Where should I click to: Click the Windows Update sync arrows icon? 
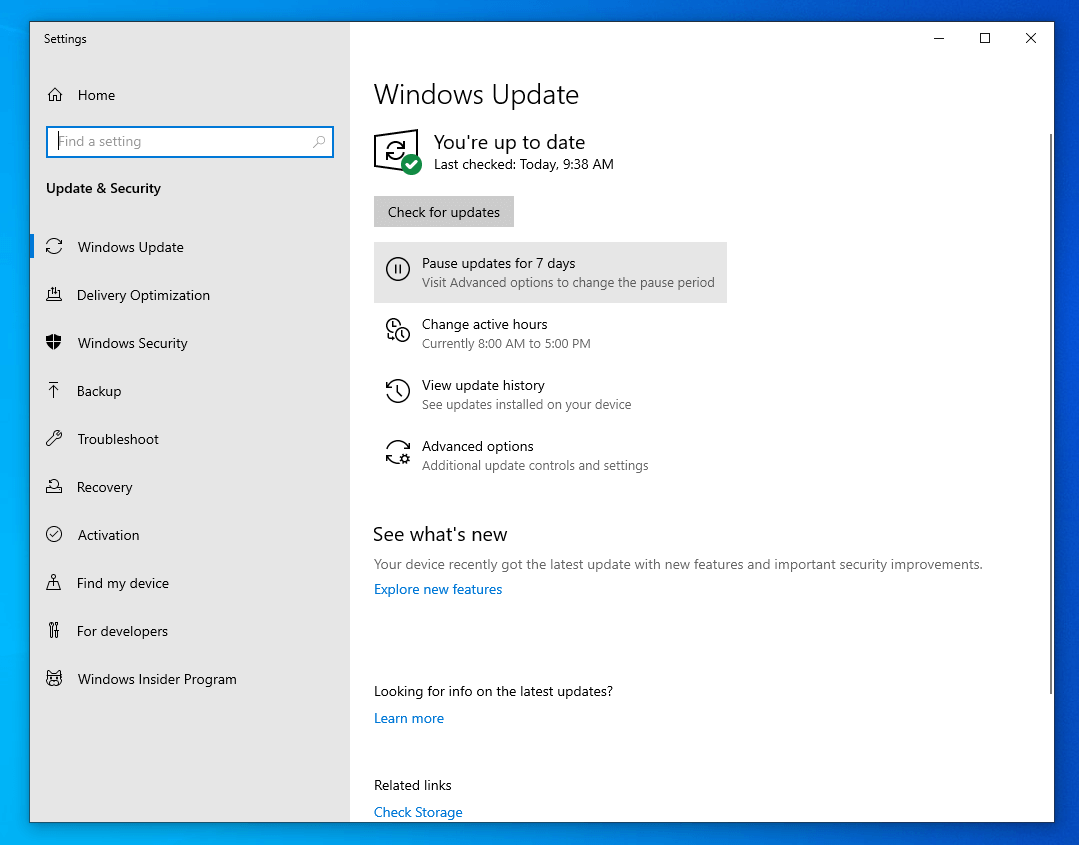[x=54, y=246]
